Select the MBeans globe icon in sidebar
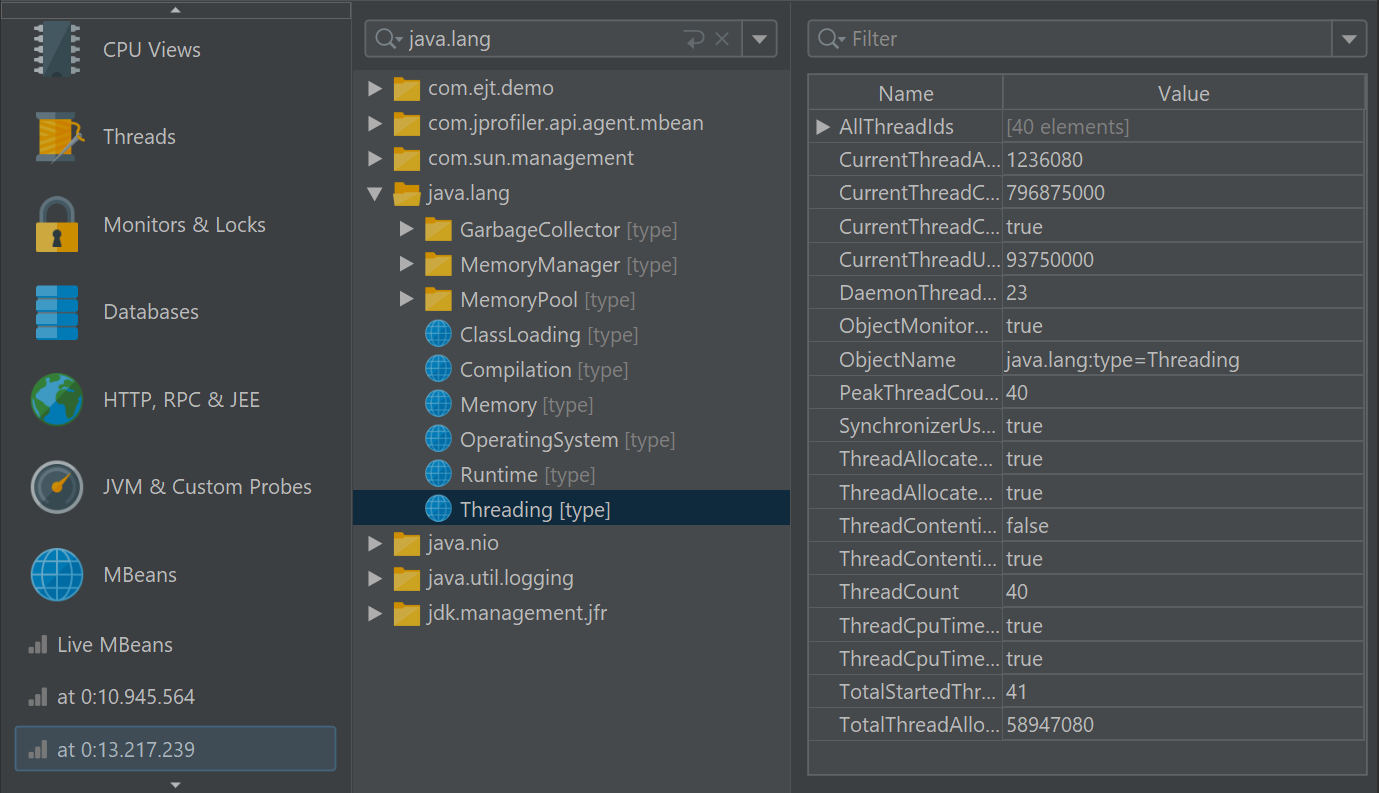Screen dimensions: 1379x793 [56, 575]
